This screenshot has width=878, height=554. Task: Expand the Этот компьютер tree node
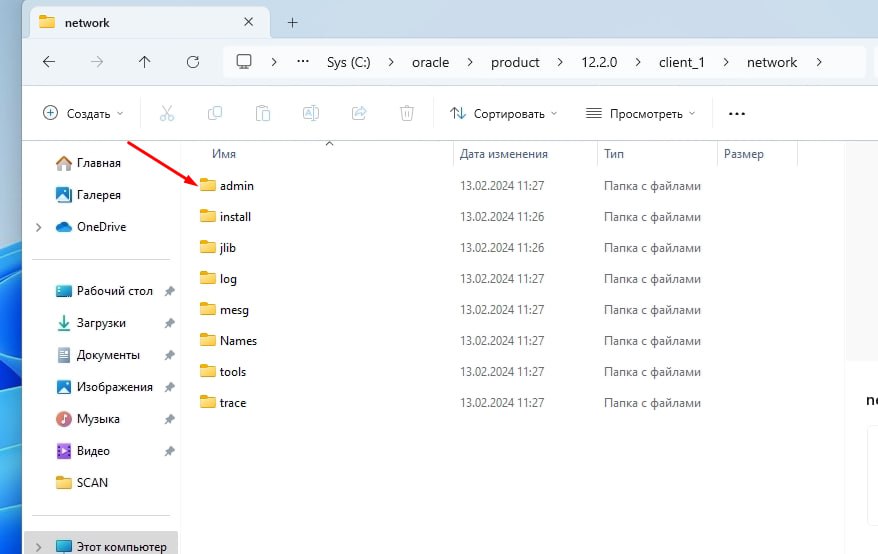tap(39, 547)
